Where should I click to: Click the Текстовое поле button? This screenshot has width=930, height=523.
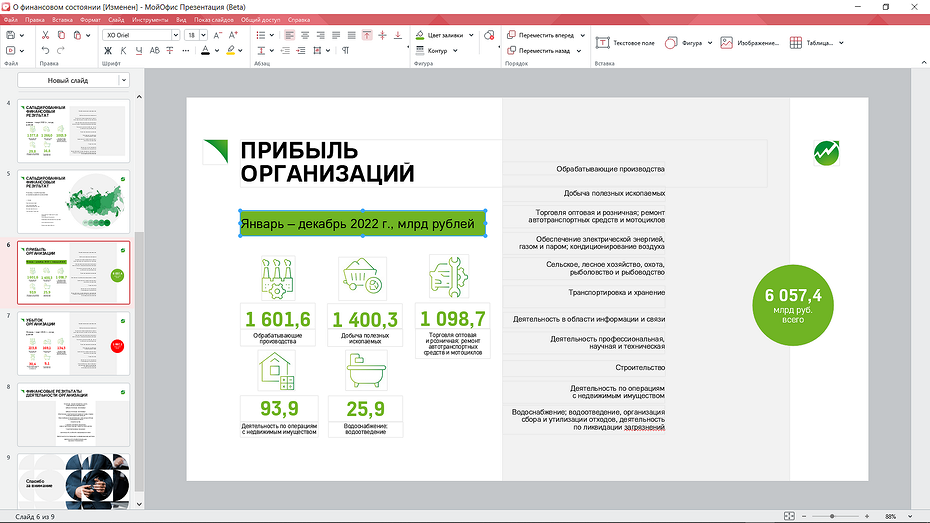(x=625, y=43)
